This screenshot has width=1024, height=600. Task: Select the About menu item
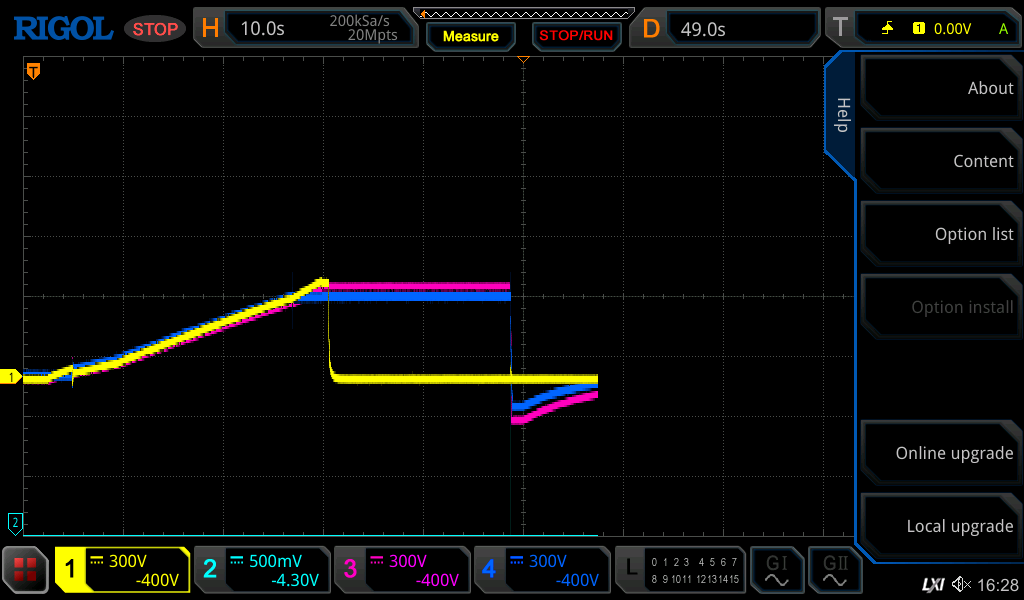940,88
